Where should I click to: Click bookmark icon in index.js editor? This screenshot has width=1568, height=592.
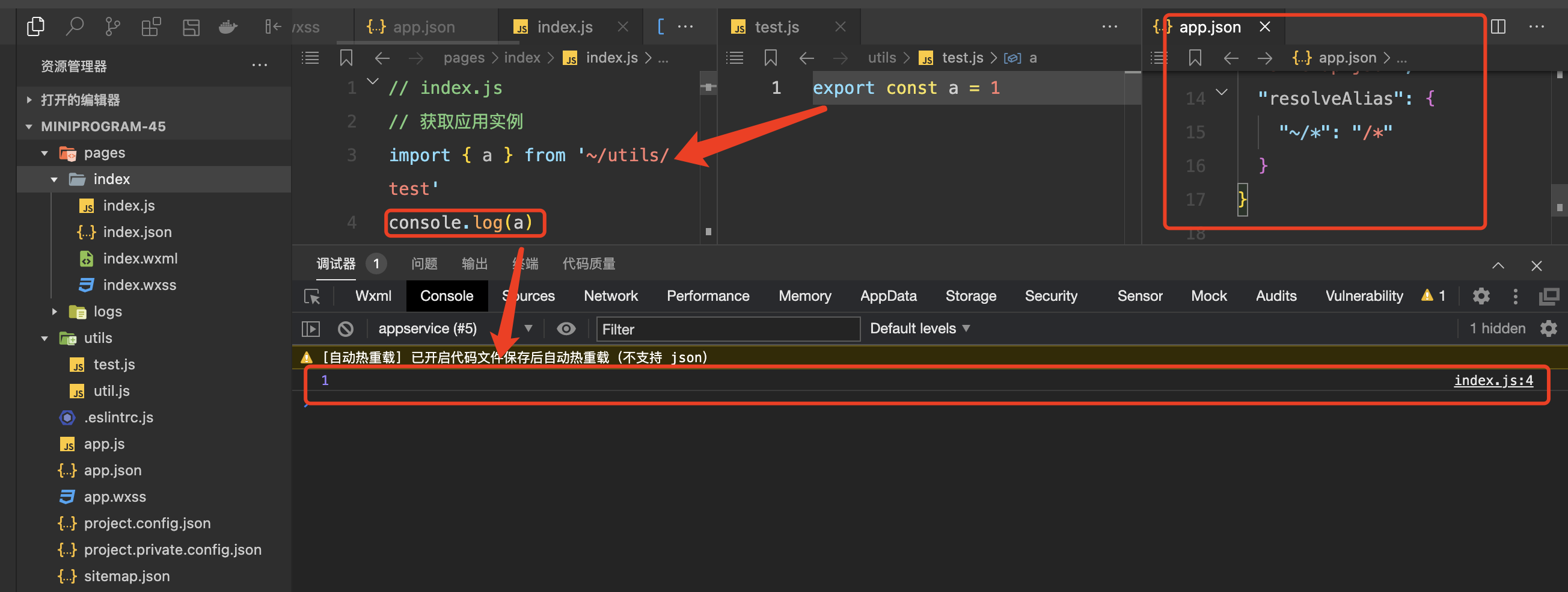point(346,58)
